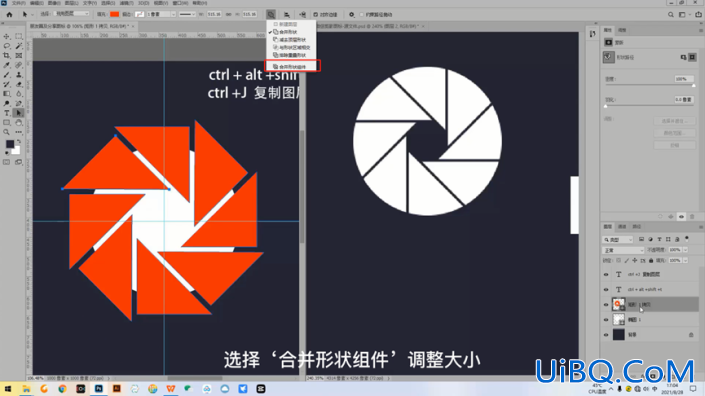Hide the ellipse 1 layer
The image size is (705, 396).
[606, 320]
